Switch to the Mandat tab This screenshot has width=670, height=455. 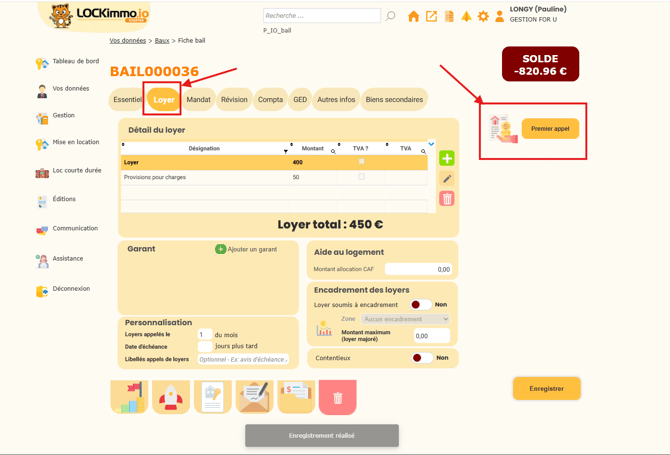coord(198,100)
